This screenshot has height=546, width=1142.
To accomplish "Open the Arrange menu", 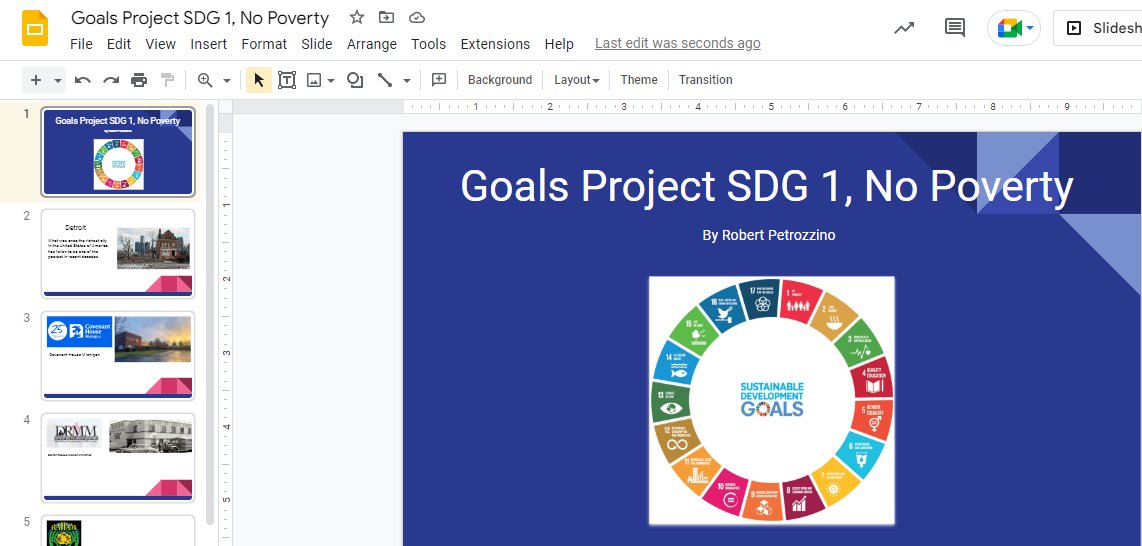I will [x=371, y=44].
